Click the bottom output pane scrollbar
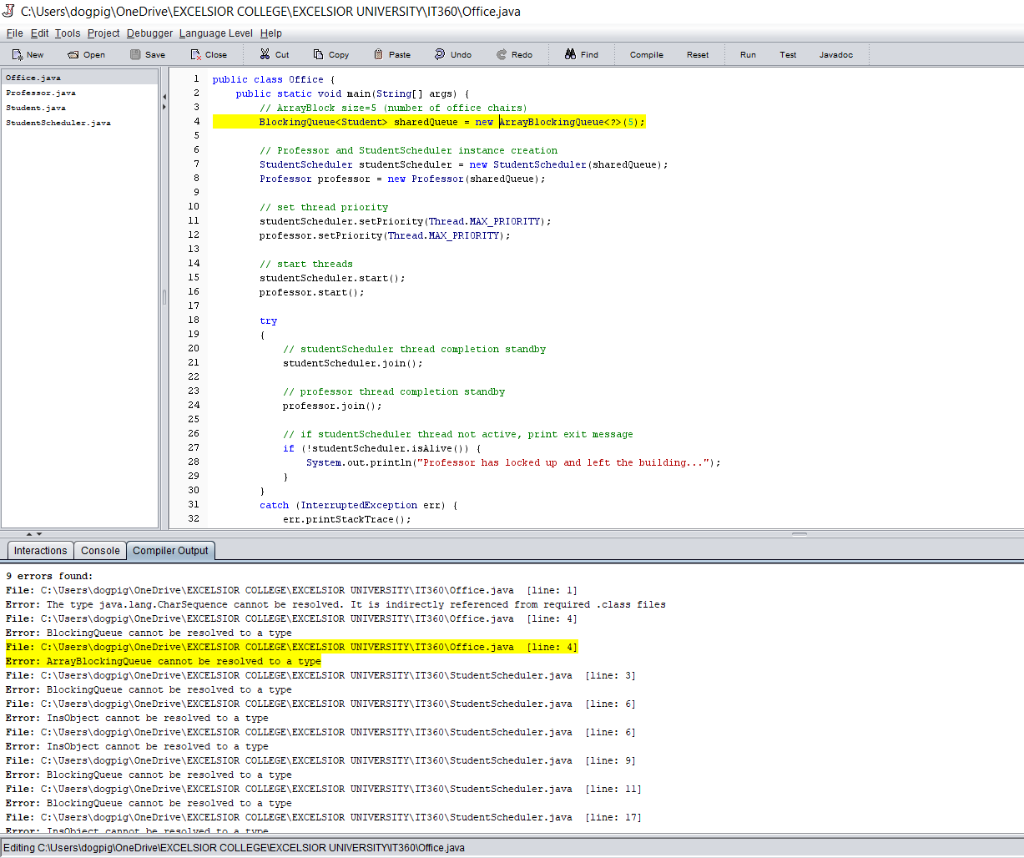This screenshot has height=858, width=1024. (1017, 700)
